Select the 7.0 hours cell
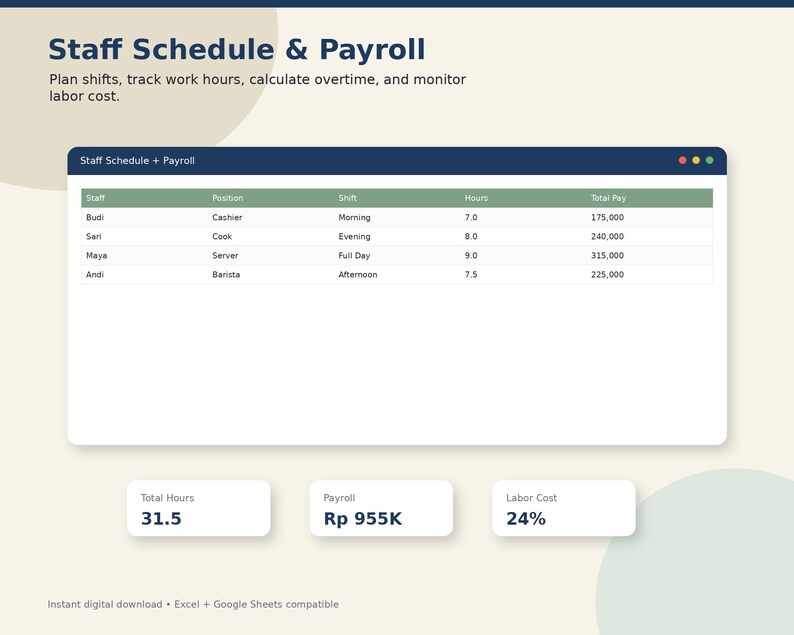 click(x=523, y=217)
